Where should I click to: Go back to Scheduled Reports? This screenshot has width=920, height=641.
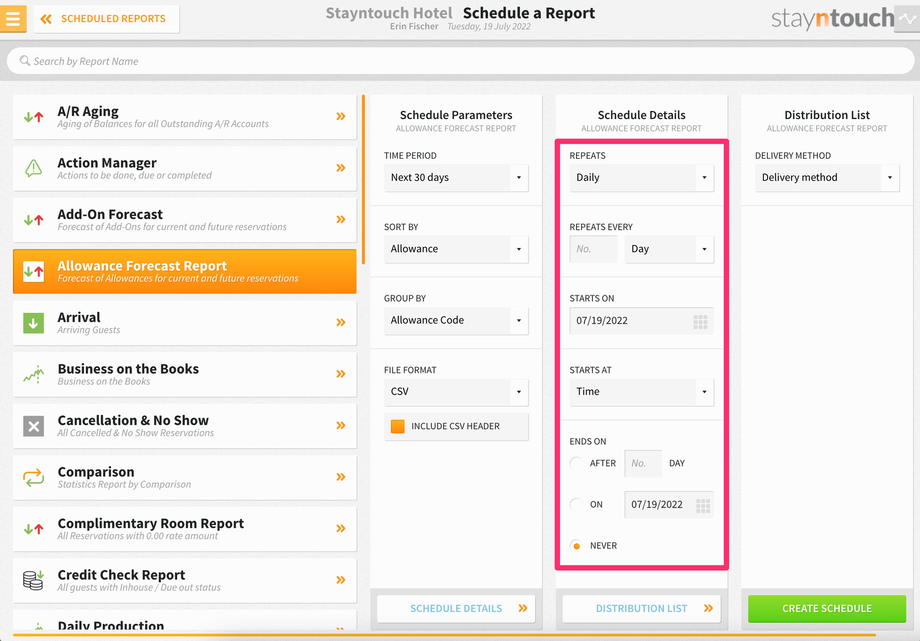[106, 19]
